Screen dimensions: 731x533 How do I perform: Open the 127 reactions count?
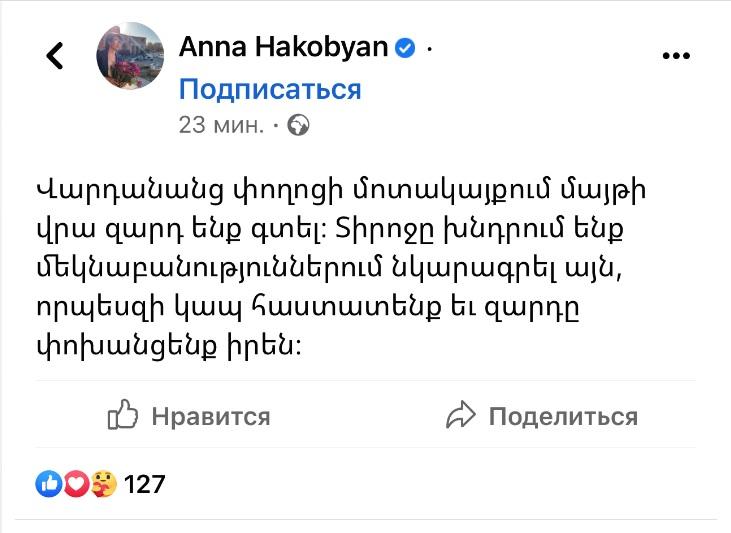[x=145, y=485]
